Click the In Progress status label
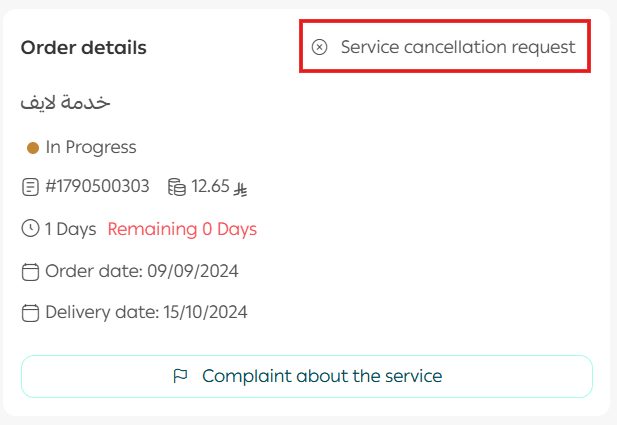Image resolution: width=617 pixels, height=425 pixels. [x=91, y=148]
